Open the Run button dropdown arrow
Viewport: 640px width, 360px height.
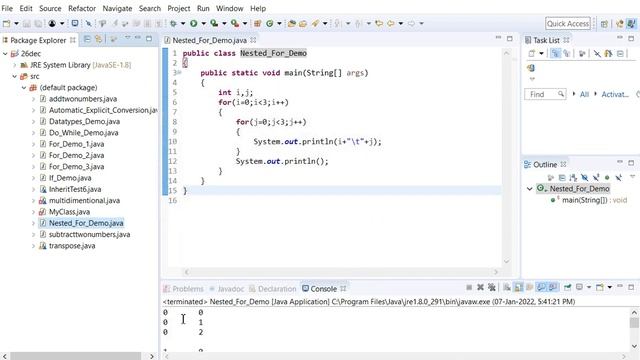click(x=203, y=24)
